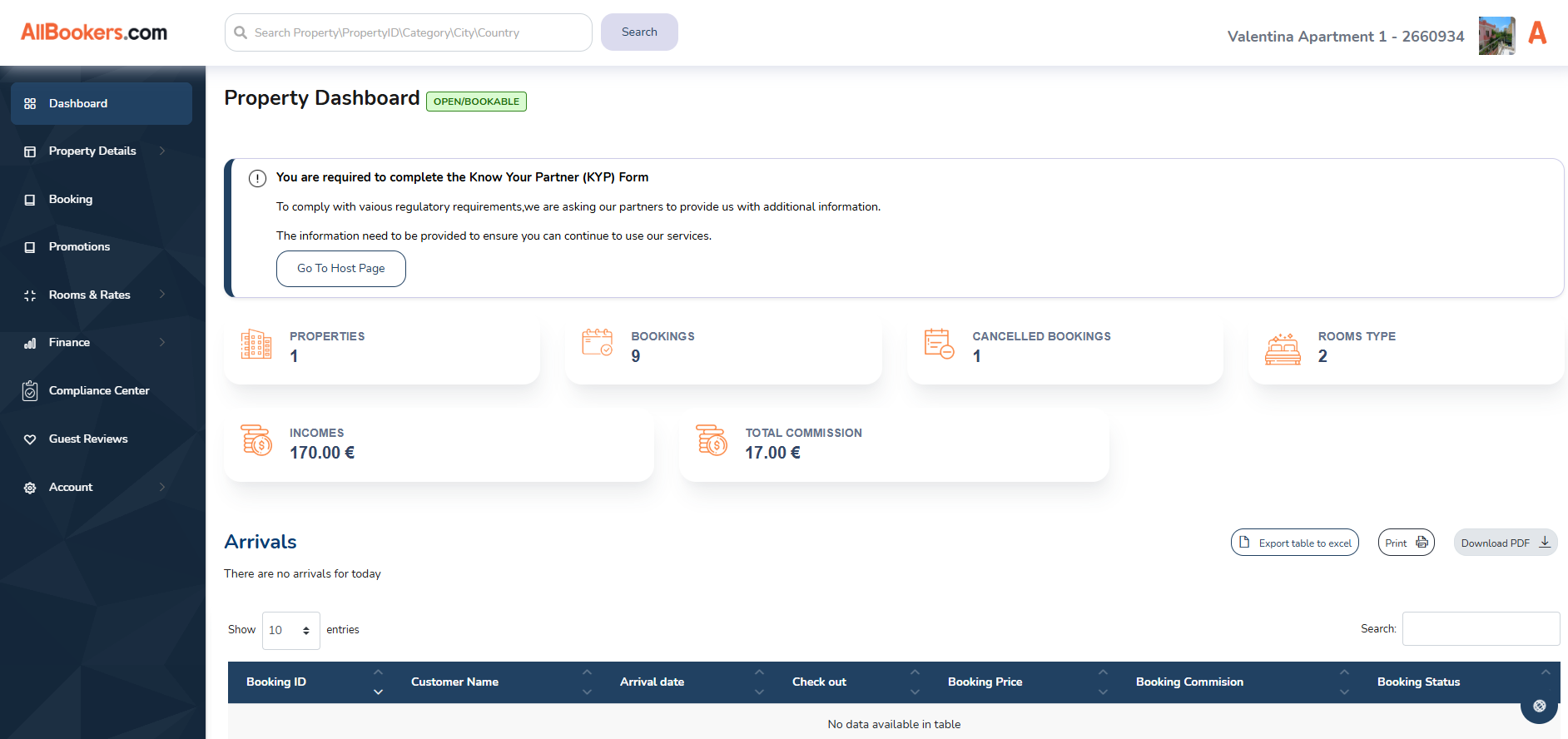Click the Promotions sidebar icon
The height and width of the screenshot is (739, 1568).
30,247
